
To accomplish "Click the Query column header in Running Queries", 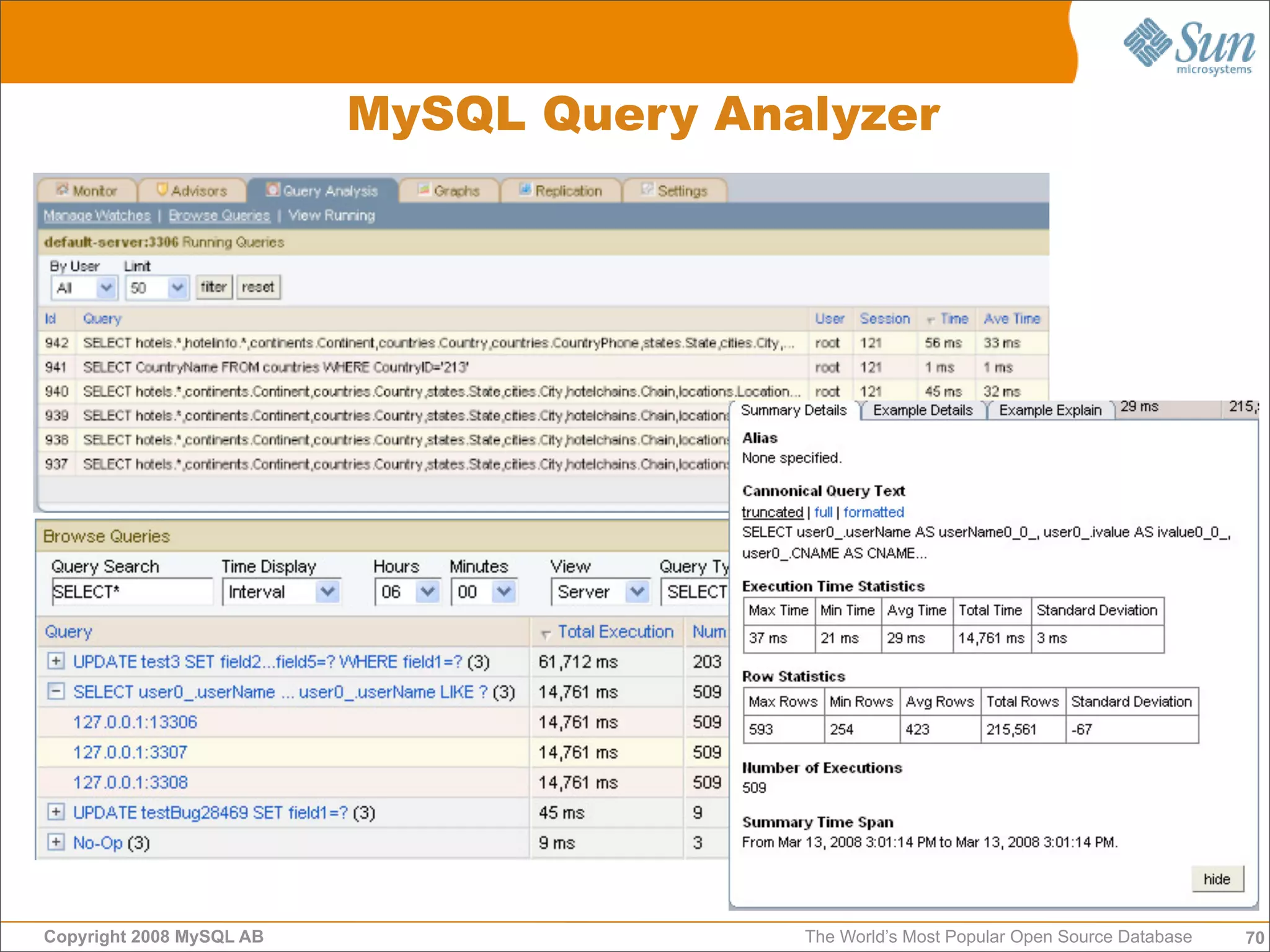I will point(102,319).
